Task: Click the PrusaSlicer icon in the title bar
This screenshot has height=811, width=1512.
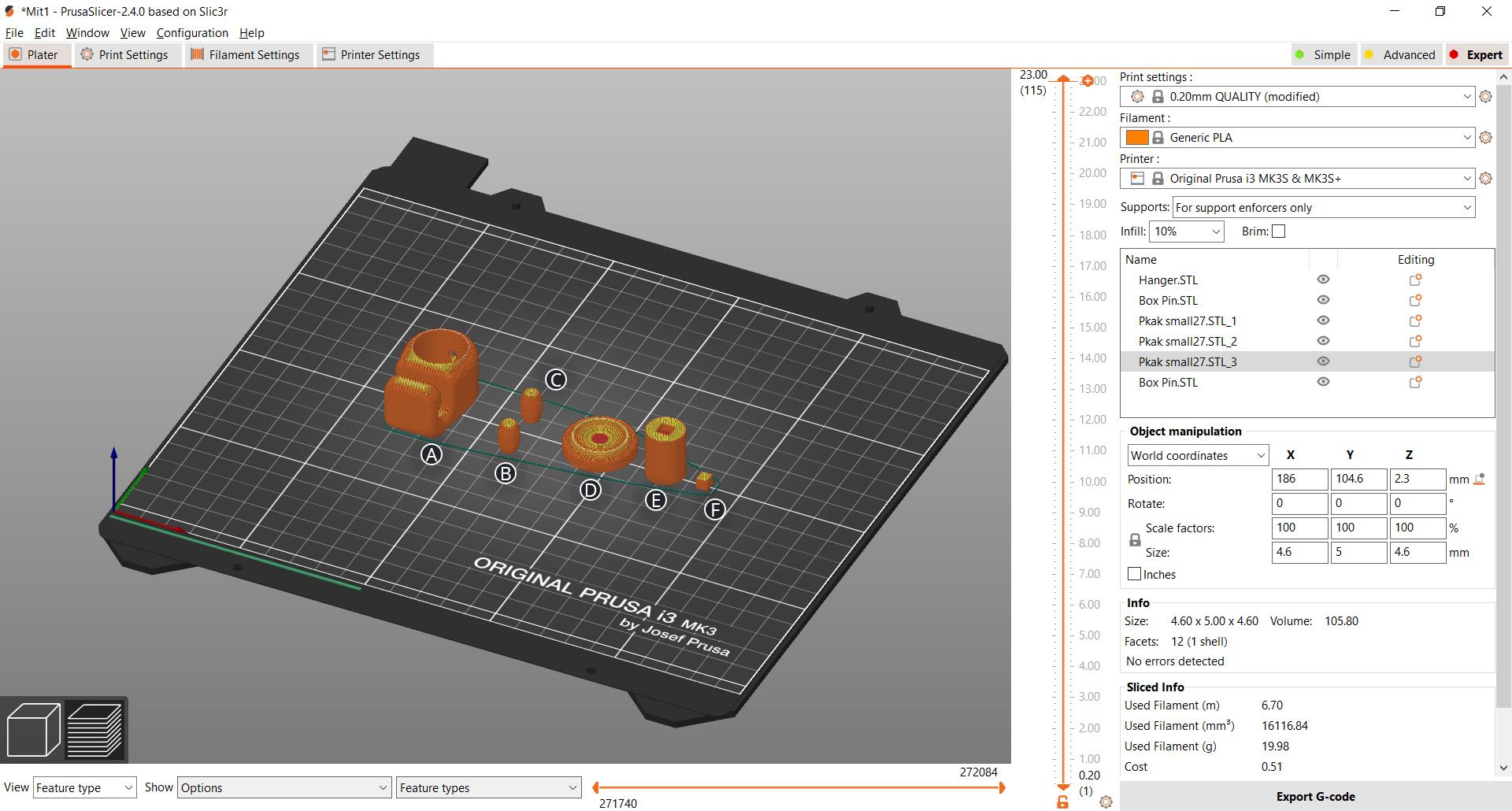Action: click(9, 11)
